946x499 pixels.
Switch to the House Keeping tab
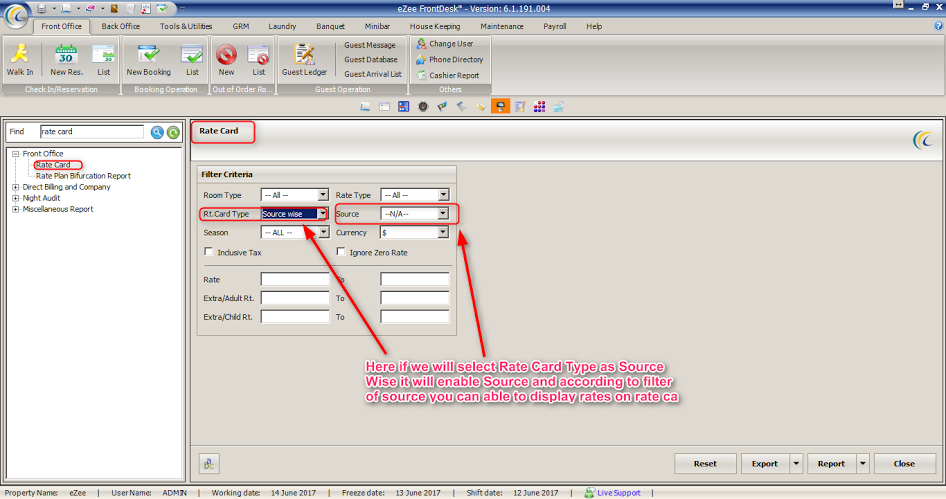(435, 27)
